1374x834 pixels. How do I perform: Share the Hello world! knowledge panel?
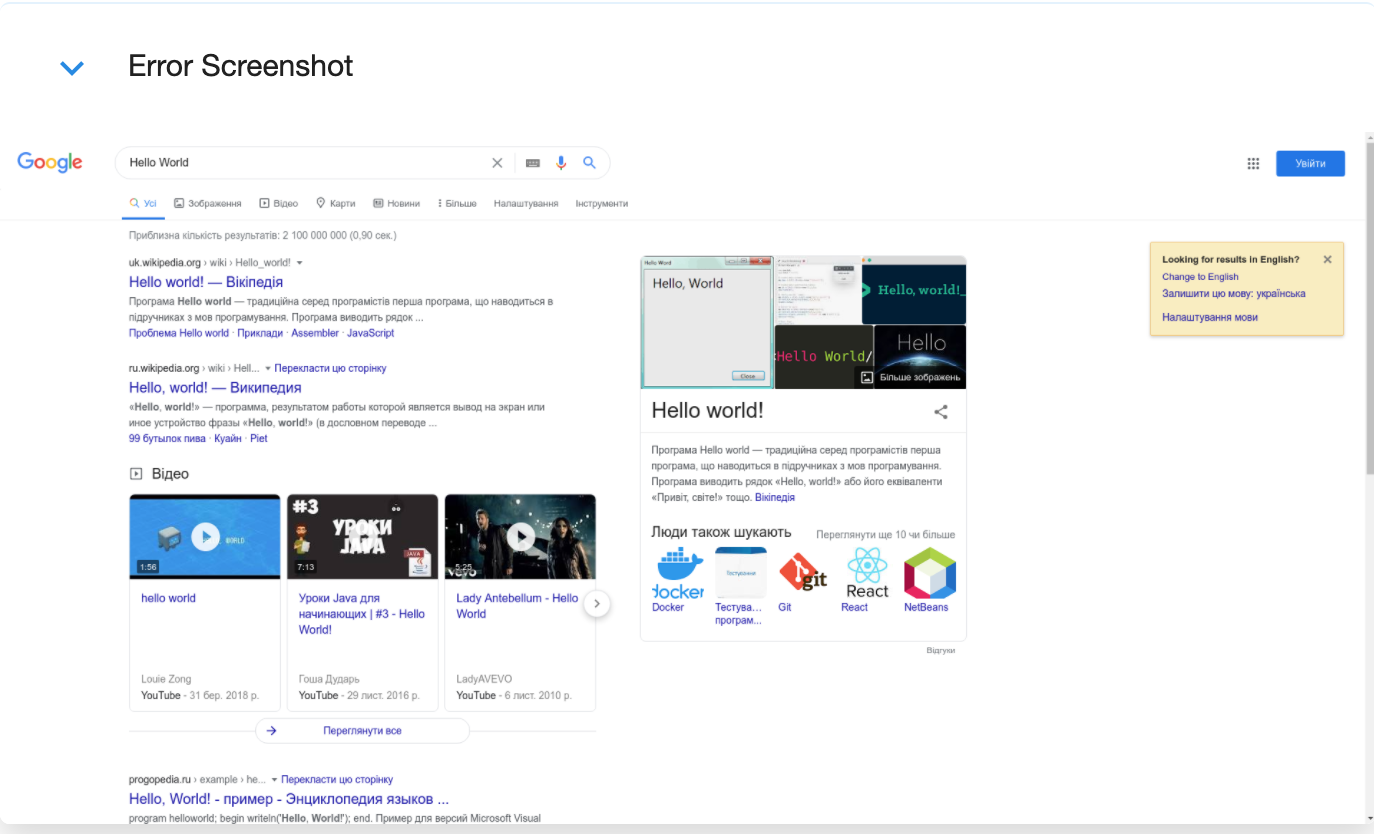[941, 412]
